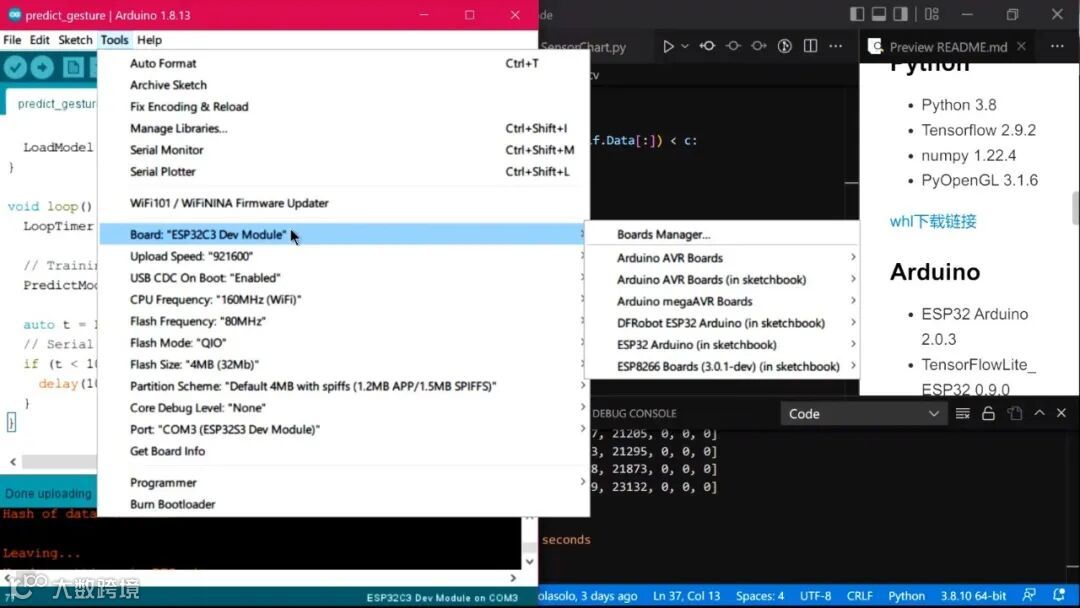This screenshot has height=608, width=1080.
Task: Open the Serial Monitor menu entry
Action: tap(344, 149)
